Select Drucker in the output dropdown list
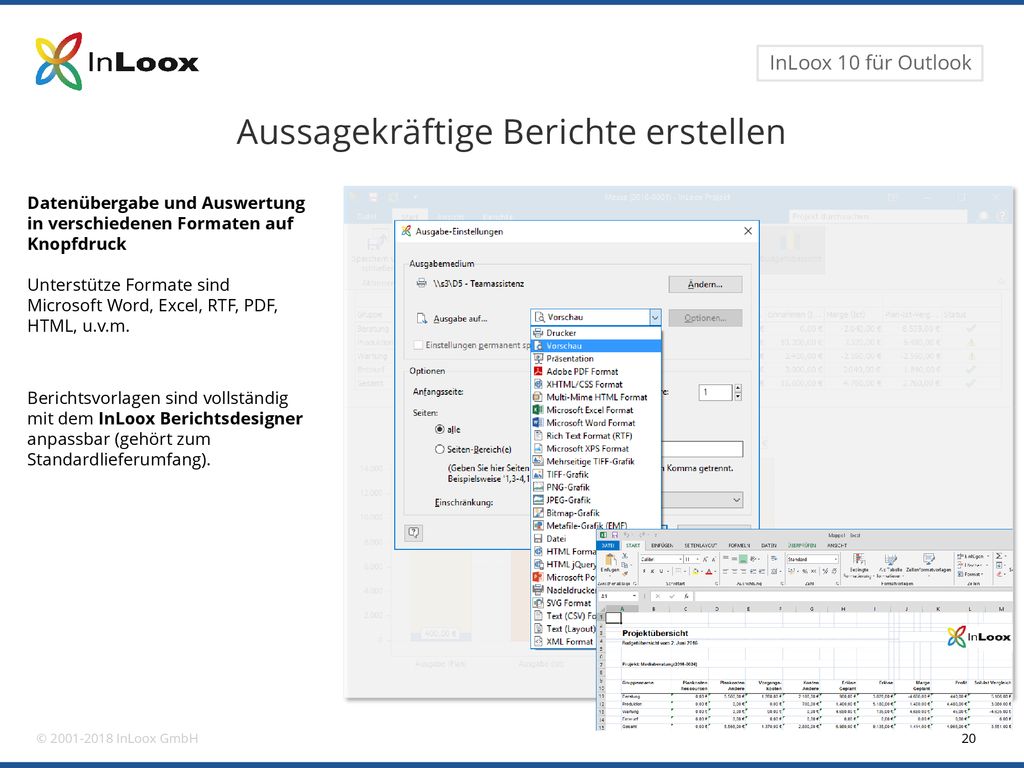This screenshot has width=1024, height=768. point(596,332)
